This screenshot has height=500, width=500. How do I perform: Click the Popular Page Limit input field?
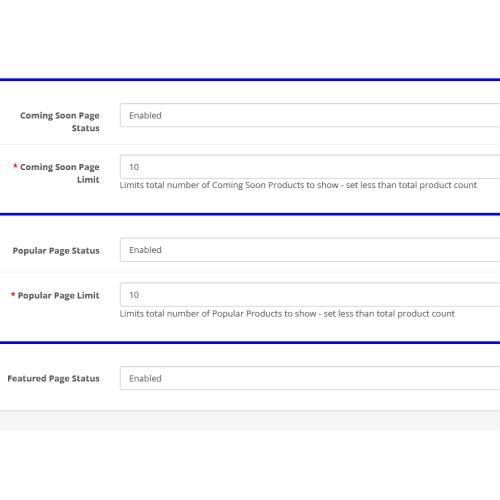click(310, 295)
